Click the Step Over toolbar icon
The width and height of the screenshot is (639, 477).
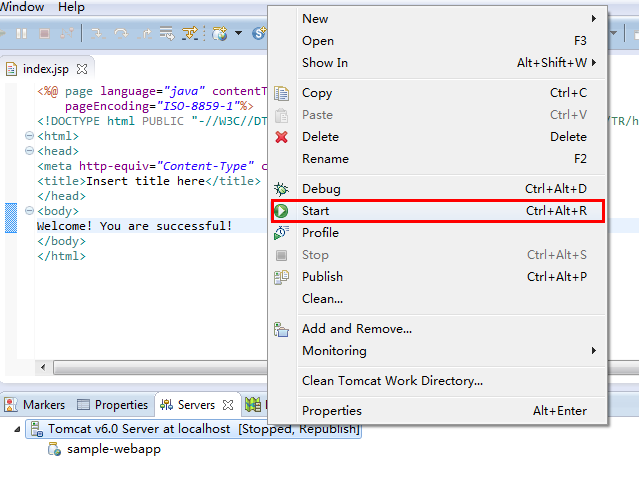(x=121, y=33)
